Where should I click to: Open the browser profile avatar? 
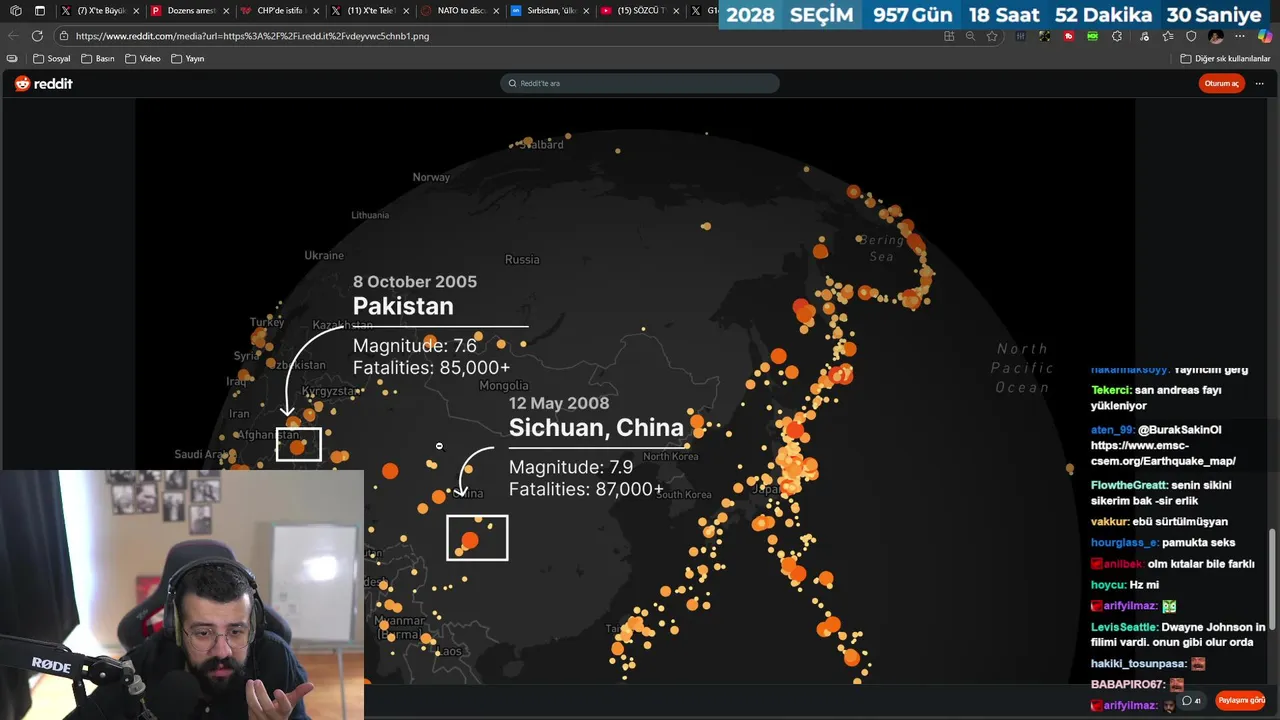pos(1216,36)
